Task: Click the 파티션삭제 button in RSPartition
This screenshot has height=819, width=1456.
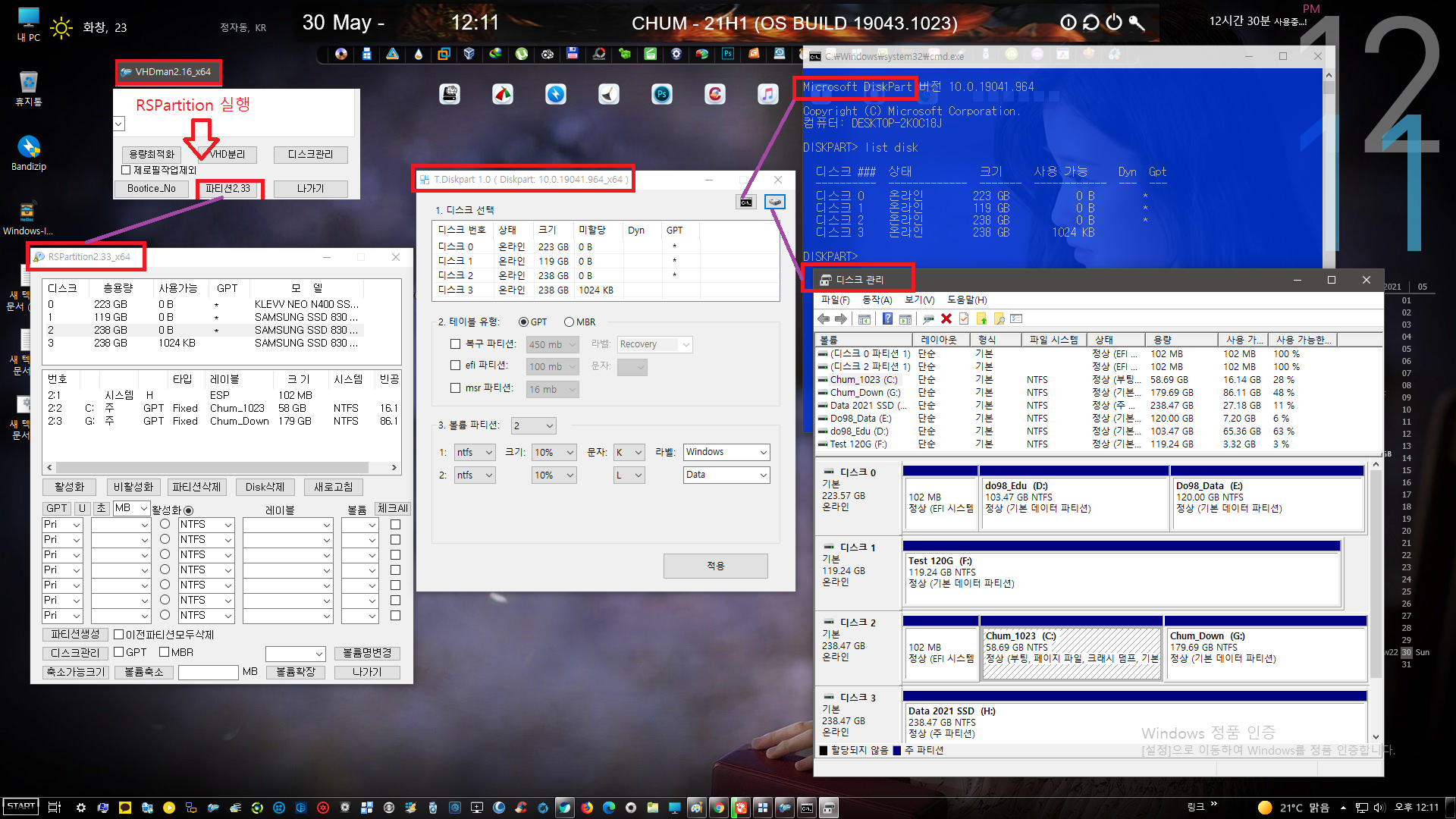Action: click(196, 487)
